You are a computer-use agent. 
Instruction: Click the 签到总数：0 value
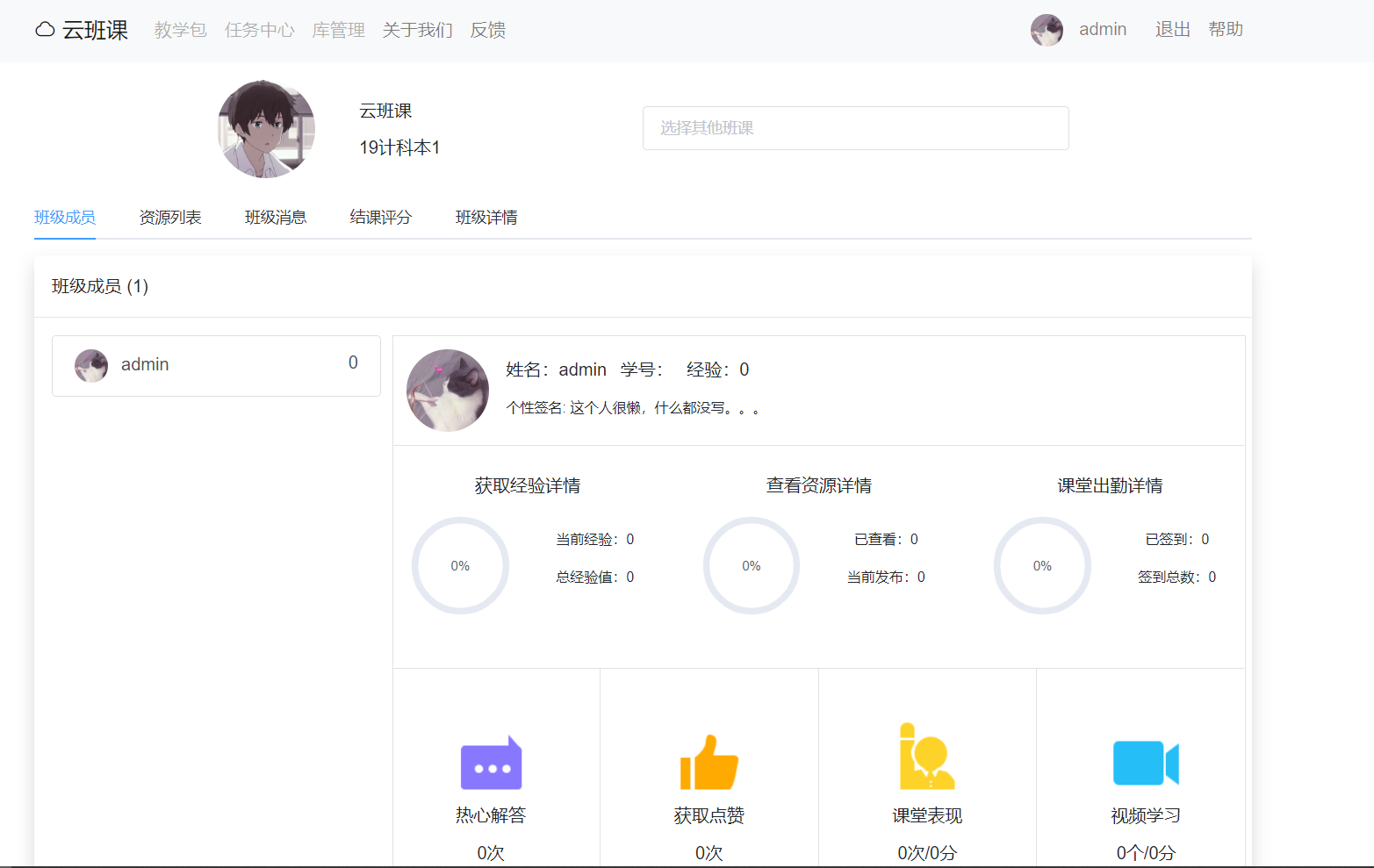coord(1177,577)
